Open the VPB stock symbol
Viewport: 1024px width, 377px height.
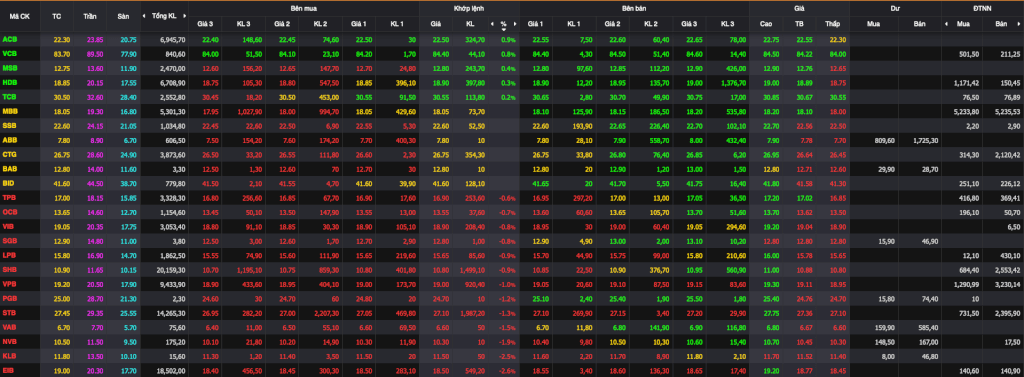tap(10, 284)
